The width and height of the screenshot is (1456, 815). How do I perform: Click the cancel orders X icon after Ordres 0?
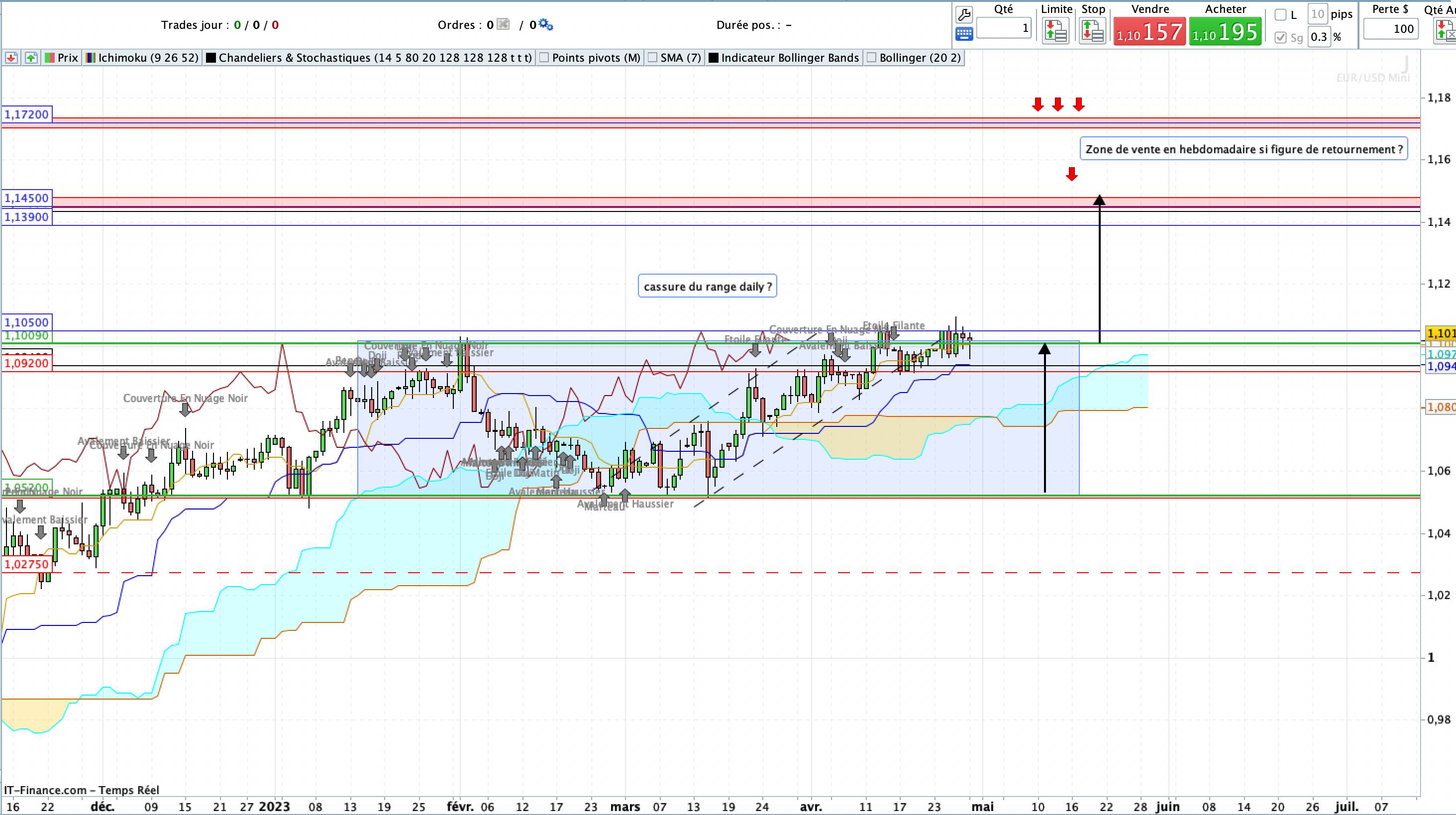[x=503, y=24]
